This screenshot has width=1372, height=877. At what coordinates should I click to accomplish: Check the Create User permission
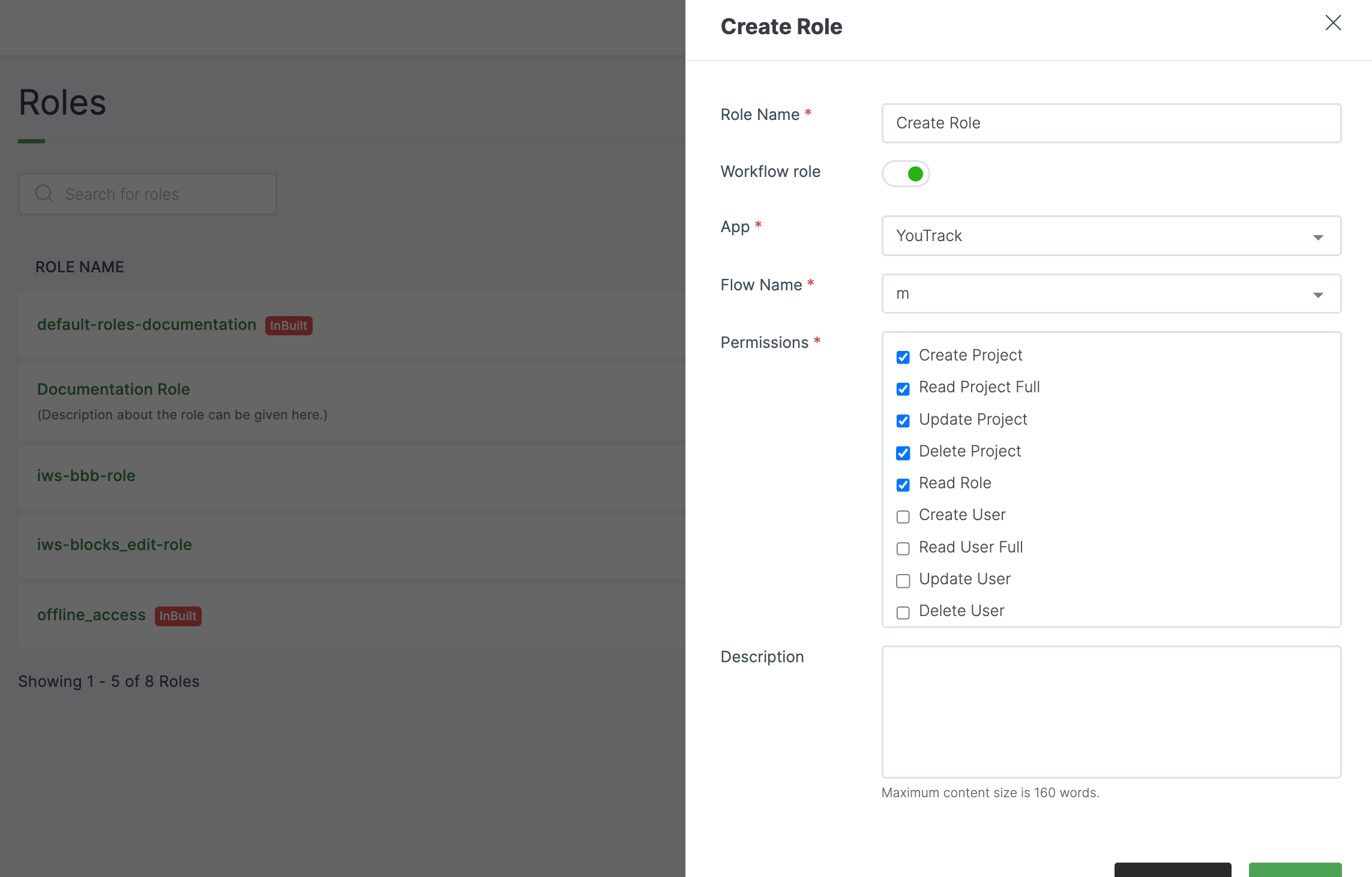tap(903, 516)
